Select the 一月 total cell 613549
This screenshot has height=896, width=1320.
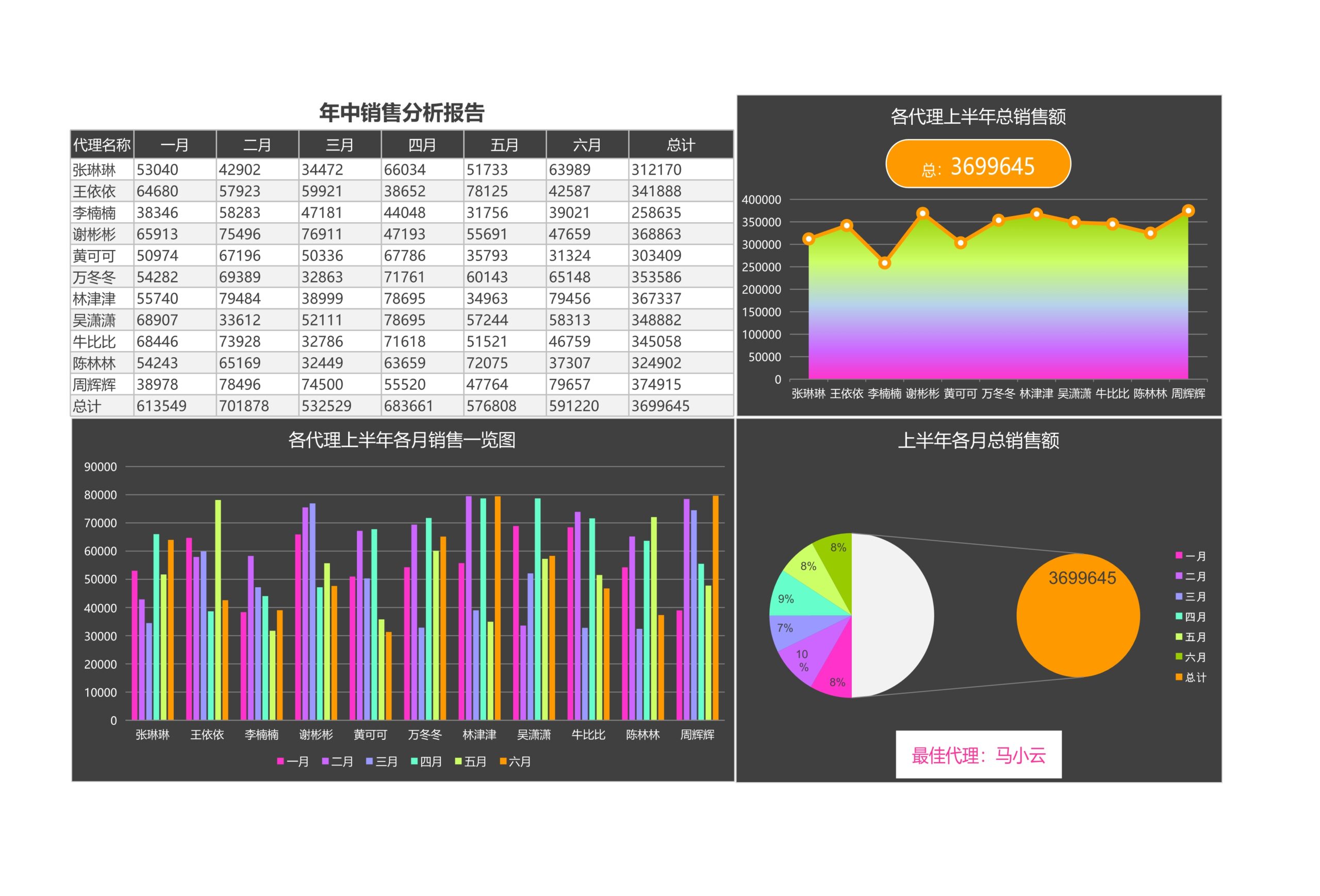(x=175, y=406)
